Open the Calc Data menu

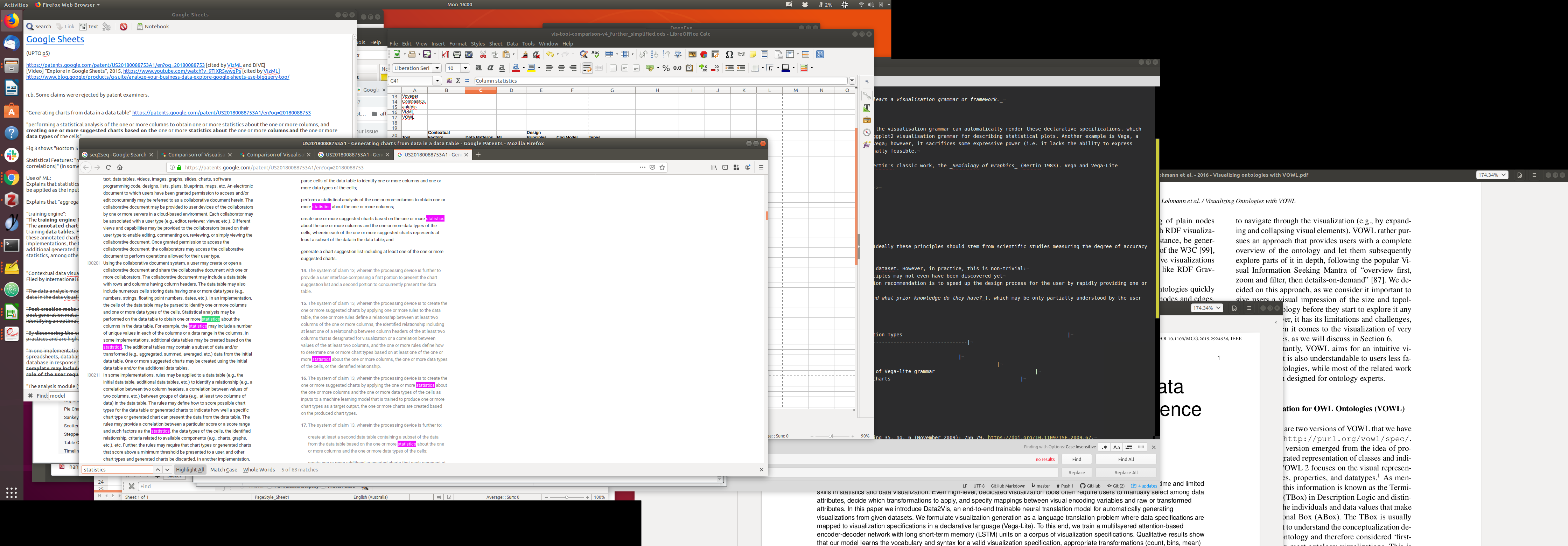[x=512, y=44]
